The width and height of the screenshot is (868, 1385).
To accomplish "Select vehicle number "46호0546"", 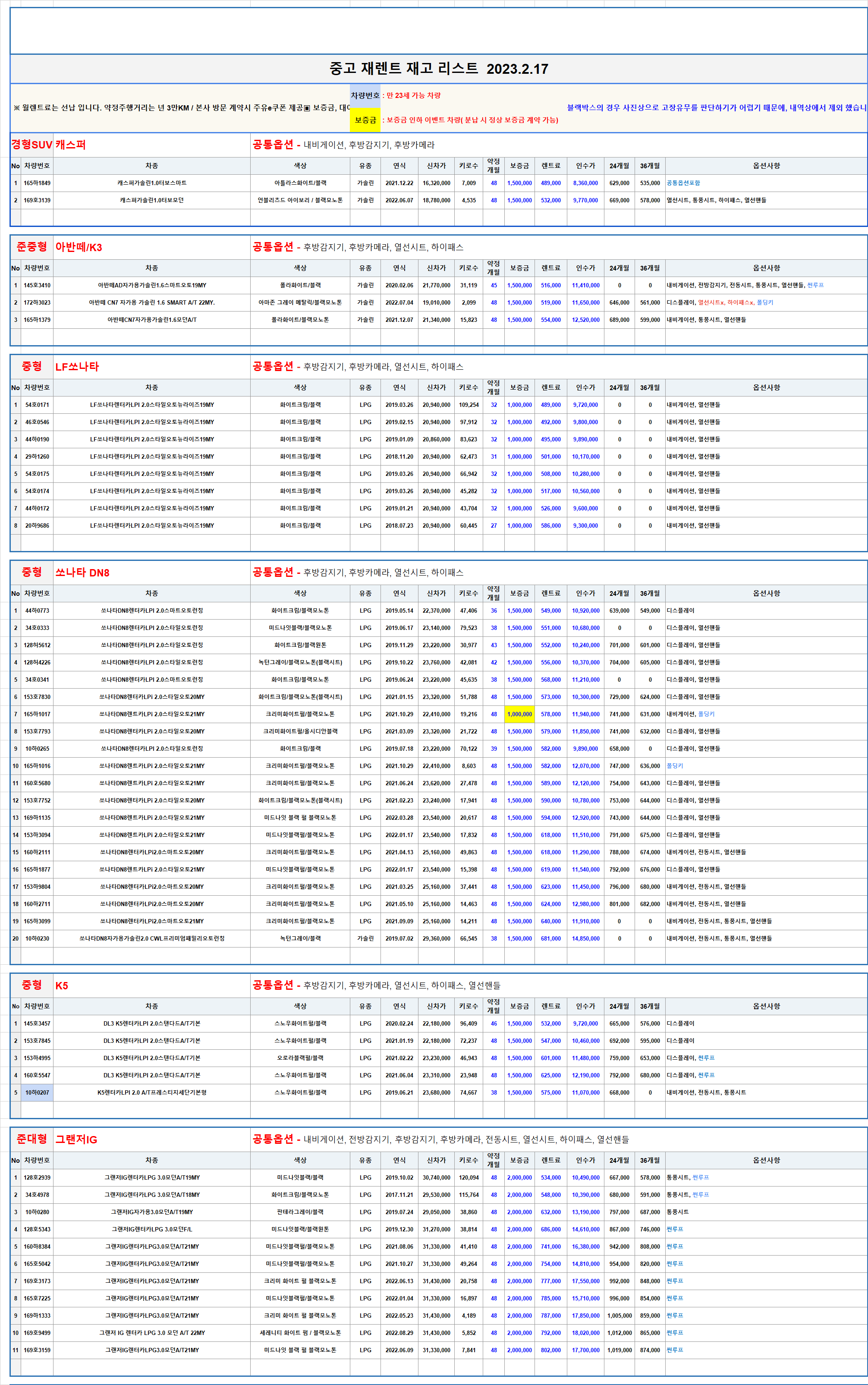I will [x=37, y=422].
